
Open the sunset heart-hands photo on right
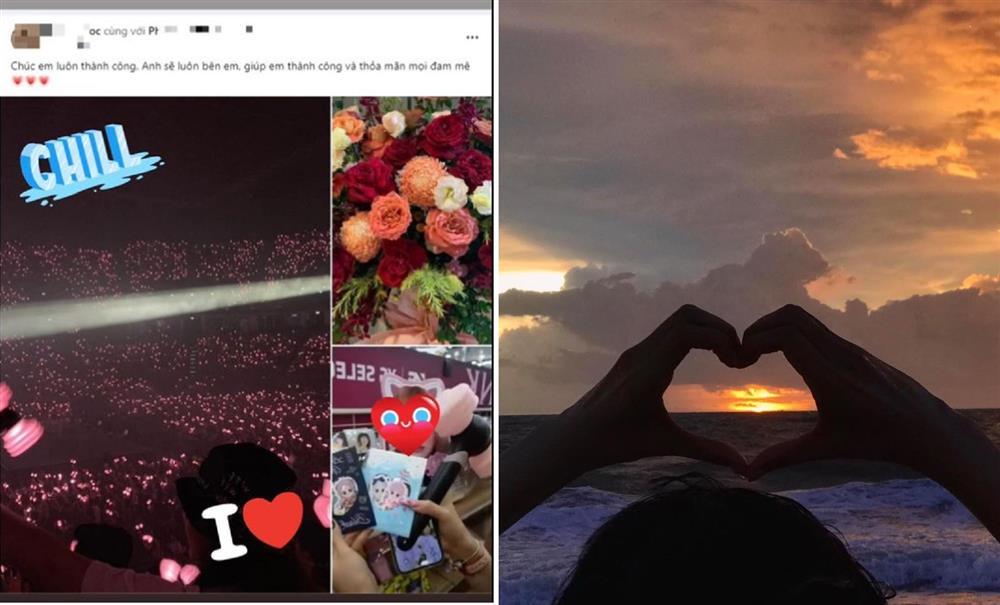click(749, 302)
